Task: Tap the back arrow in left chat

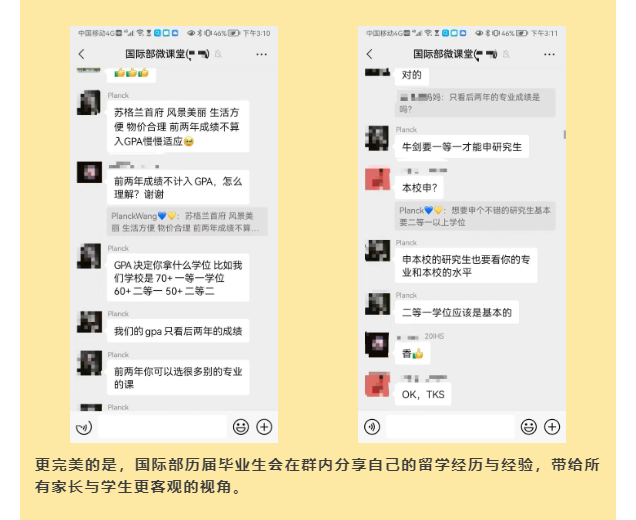Action: click(x=82, y=54)
